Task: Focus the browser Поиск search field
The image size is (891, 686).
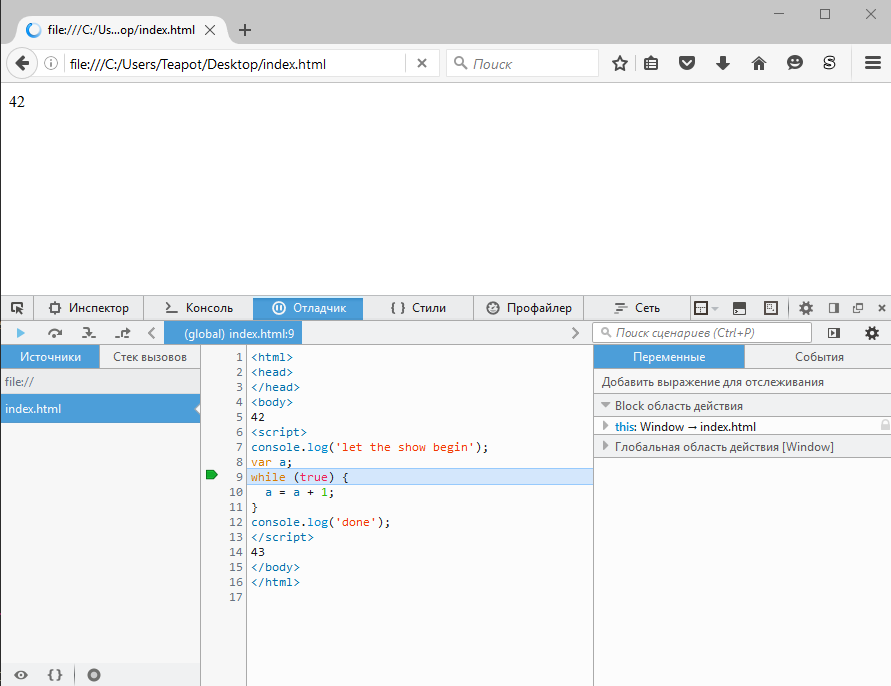Action: tap(523, 63)
